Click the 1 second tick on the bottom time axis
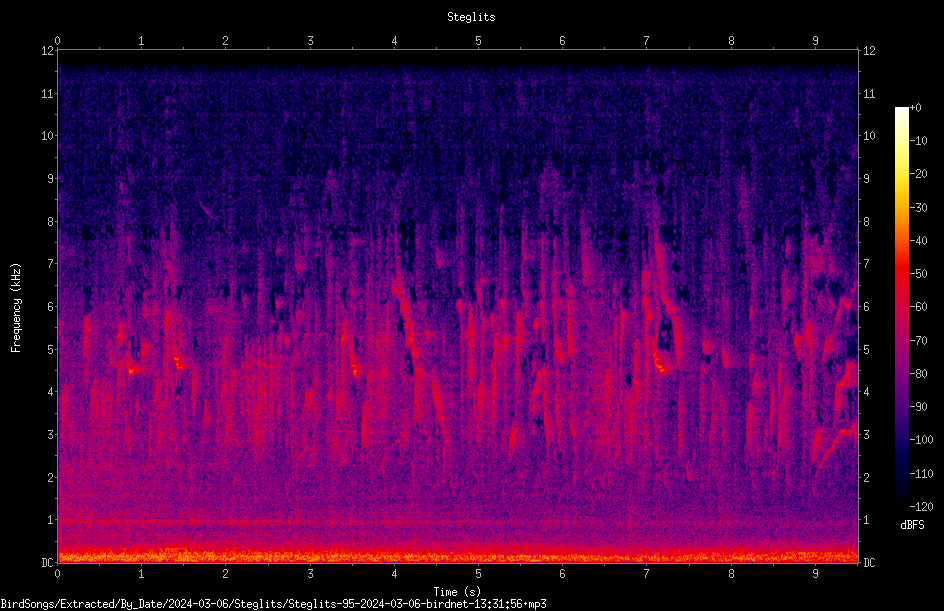The image size is (944, 611). 141,574
